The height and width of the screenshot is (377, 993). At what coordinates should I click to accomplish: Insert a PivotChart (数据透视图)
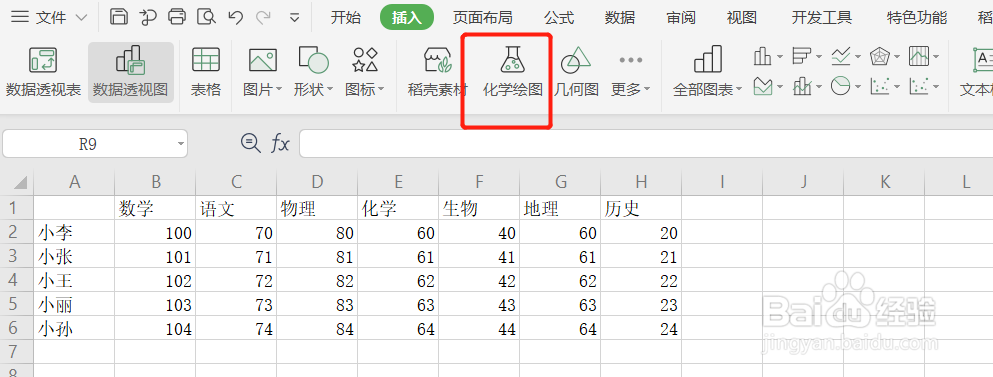point(130,72)
